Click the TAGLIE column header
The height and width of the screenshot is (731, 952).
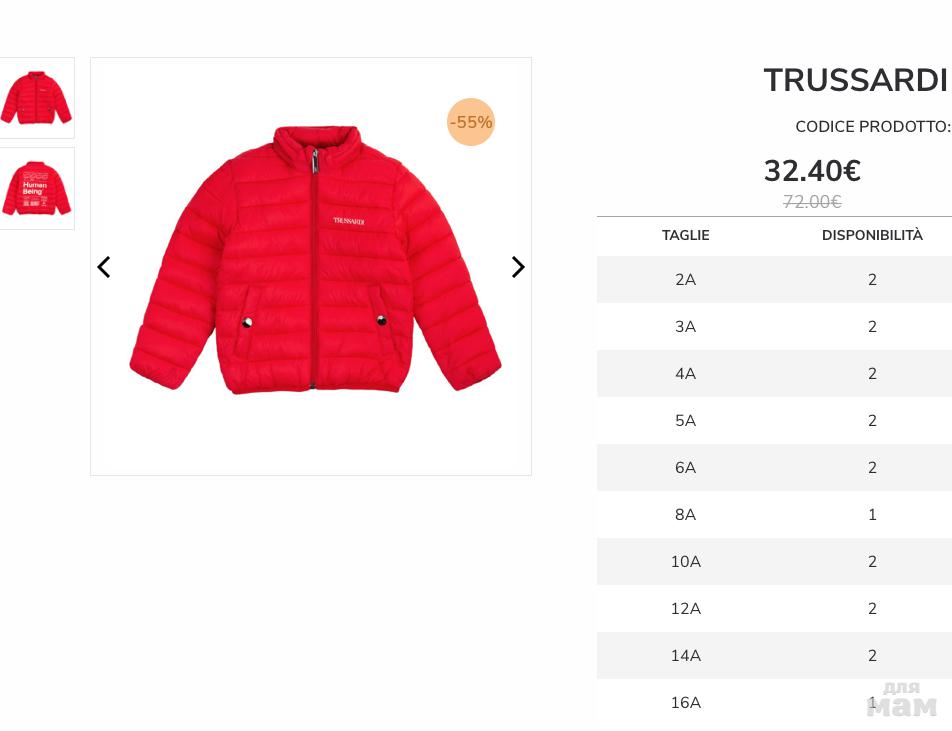click(685, 236)
